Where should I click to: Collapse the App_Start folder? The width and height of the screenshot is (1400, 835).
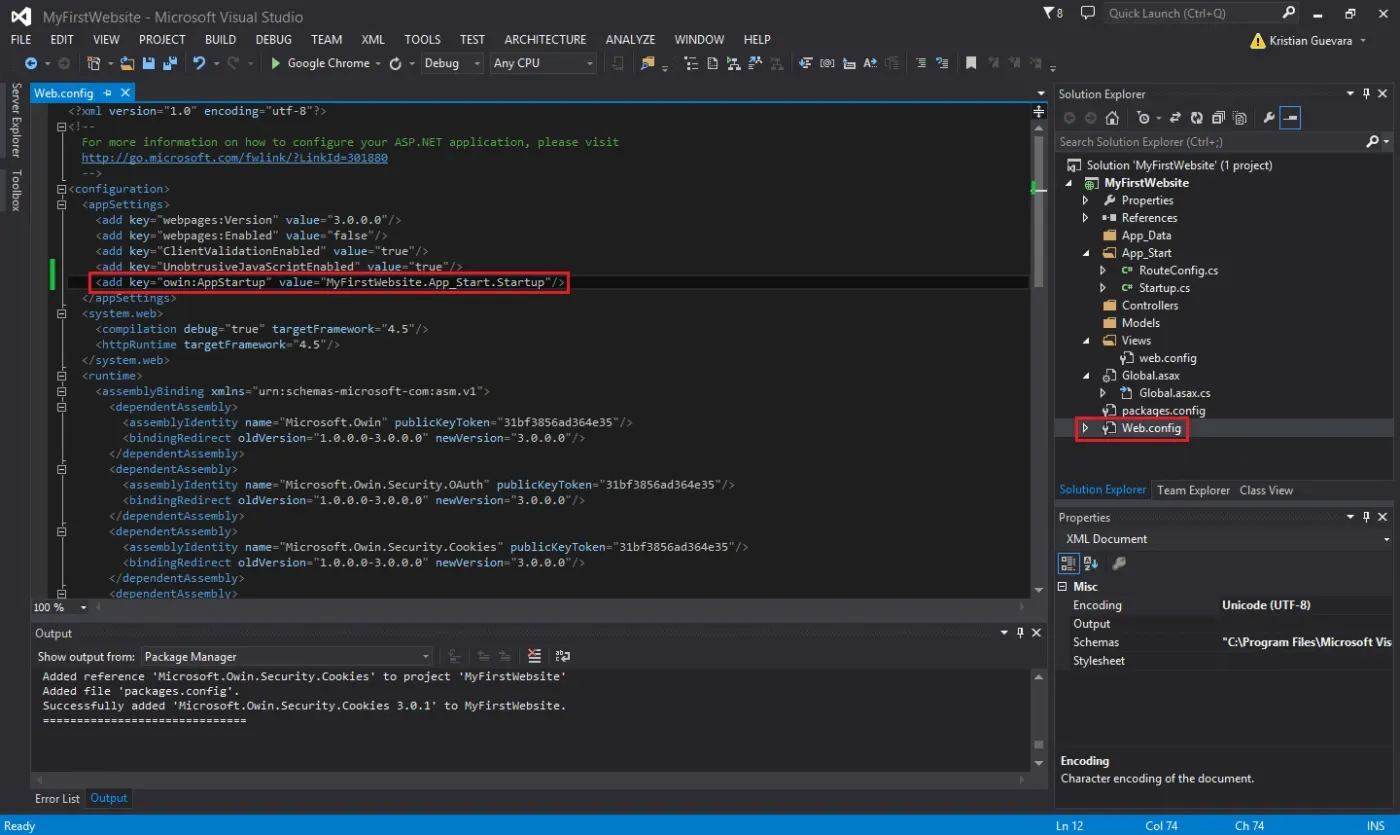(x=1086, y=253)
